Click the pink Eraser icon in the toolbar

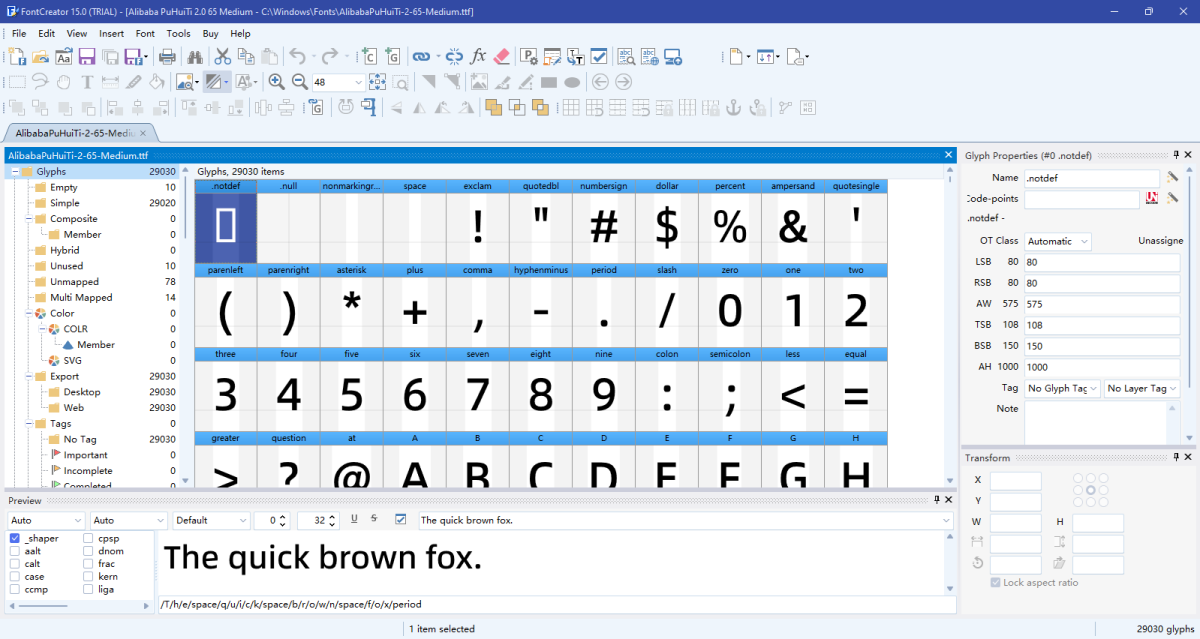(500, 57)
